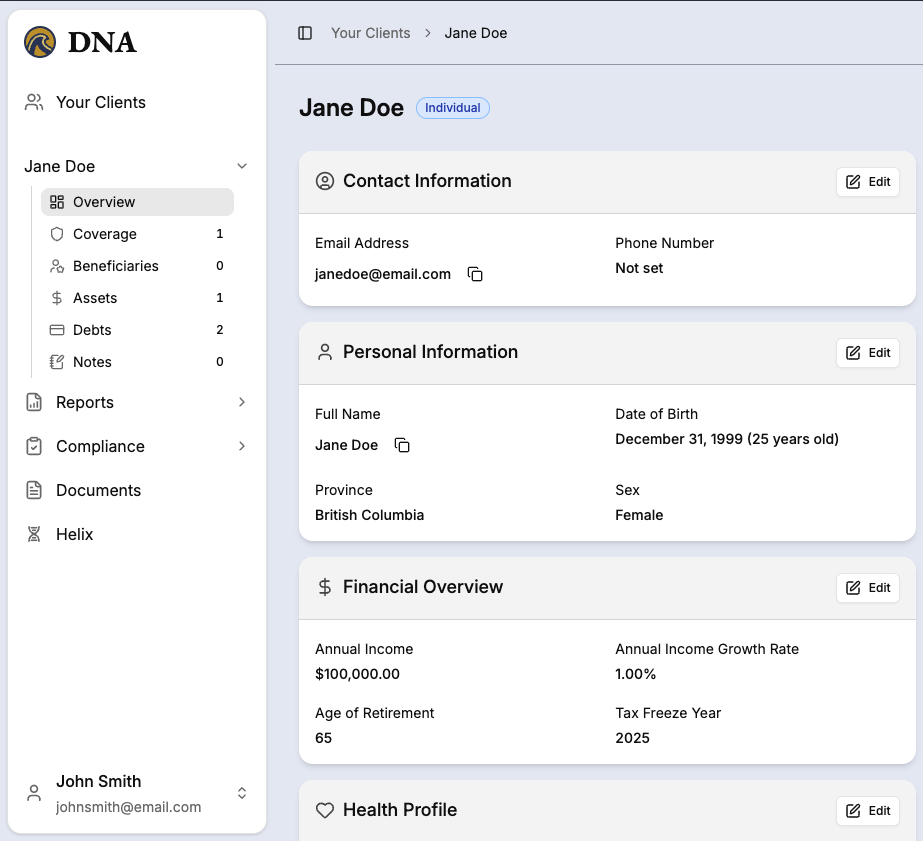Open the Assets section
The image size is (923, 841).
coord(95,298)
